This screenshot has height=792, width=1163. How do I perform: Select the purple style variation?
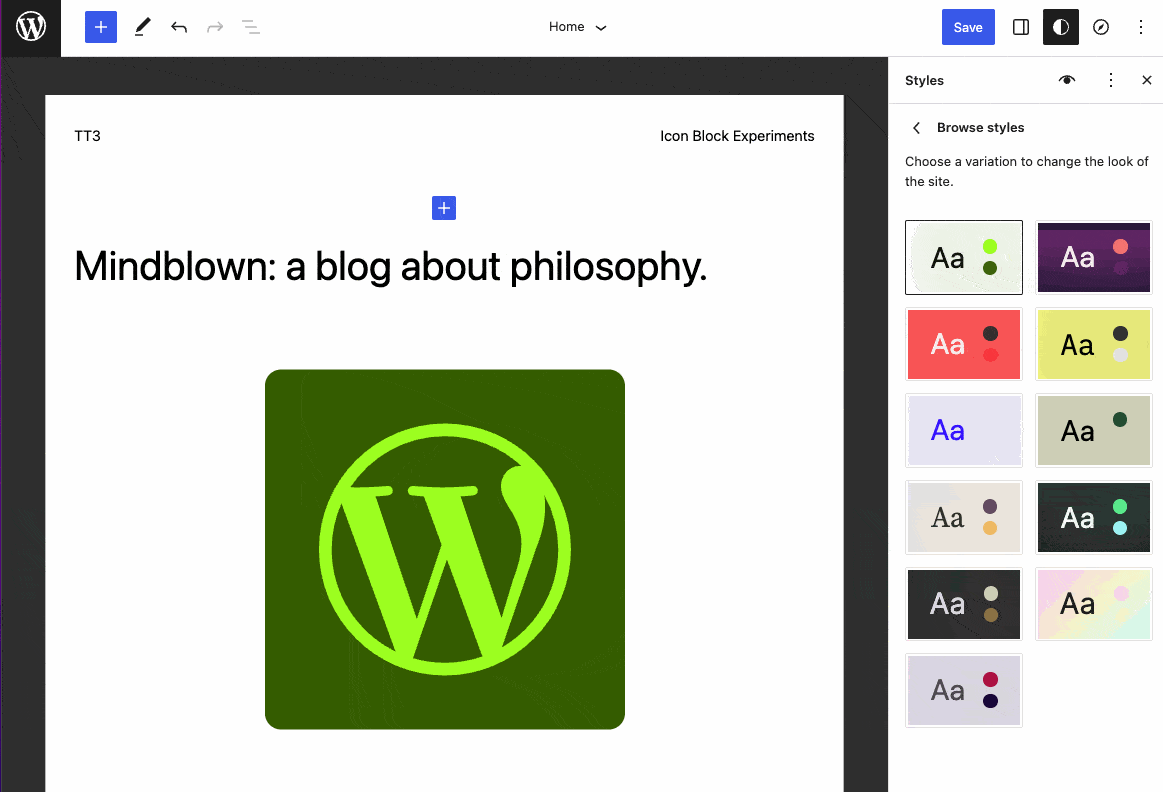point(1093,257)
